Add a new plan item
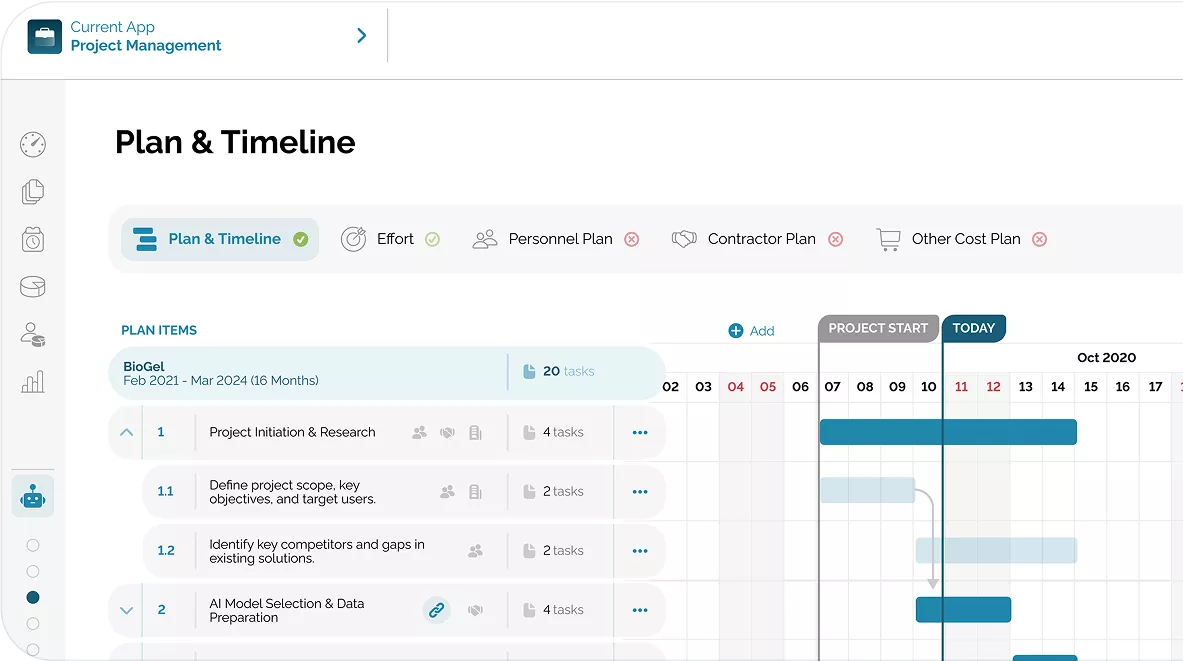The width and height of the screenshot is (1183, 661). pyautogui.click(x=751, y=330)
